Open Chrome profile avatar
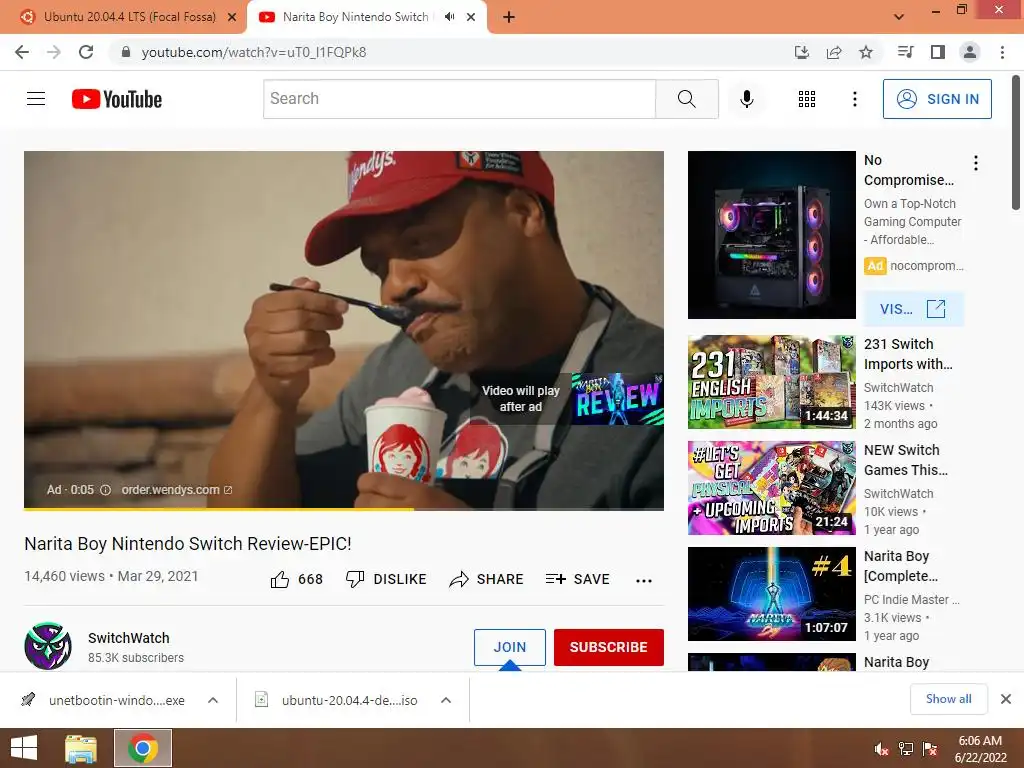Screen dimensions: 1024x768 click(970, 52)
